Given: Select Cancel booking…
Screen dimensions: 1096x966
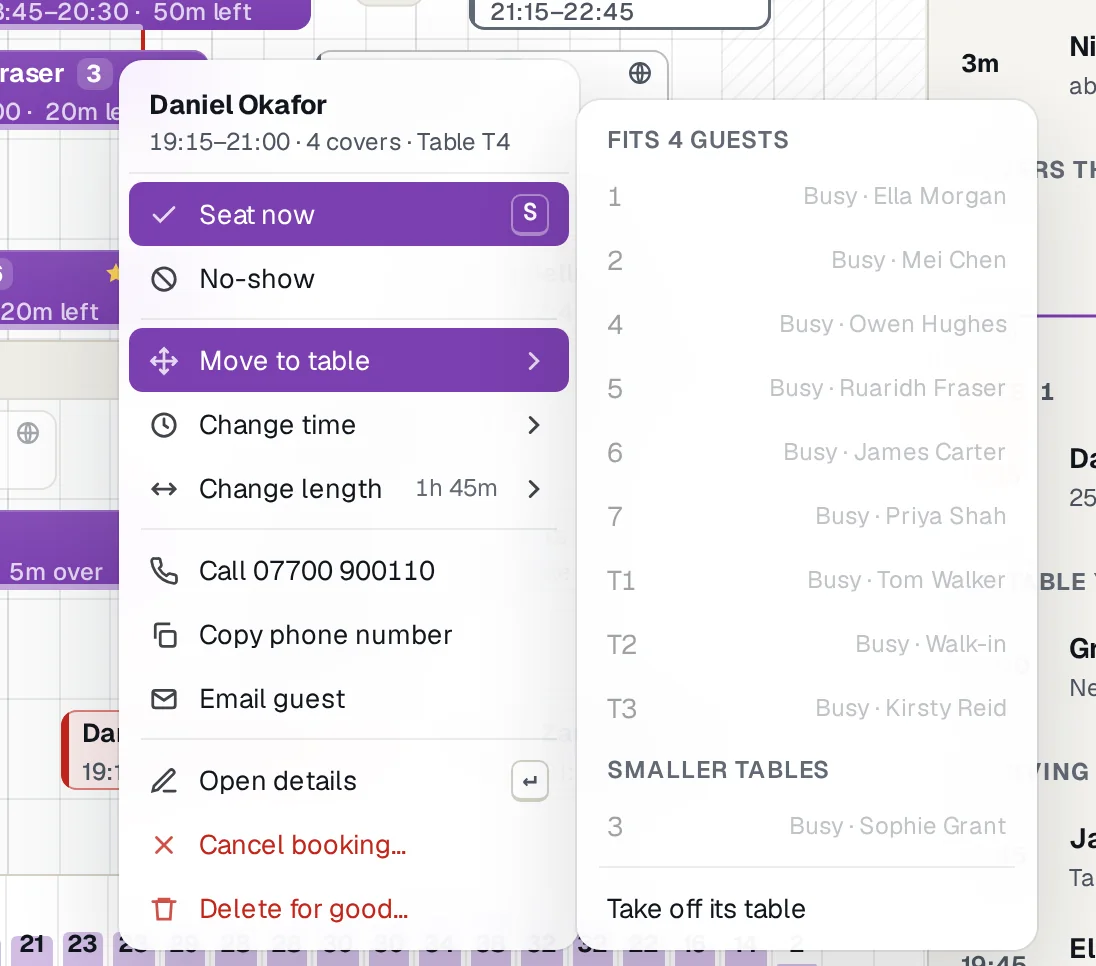Looking at the screenshot, I should point(349,845).
